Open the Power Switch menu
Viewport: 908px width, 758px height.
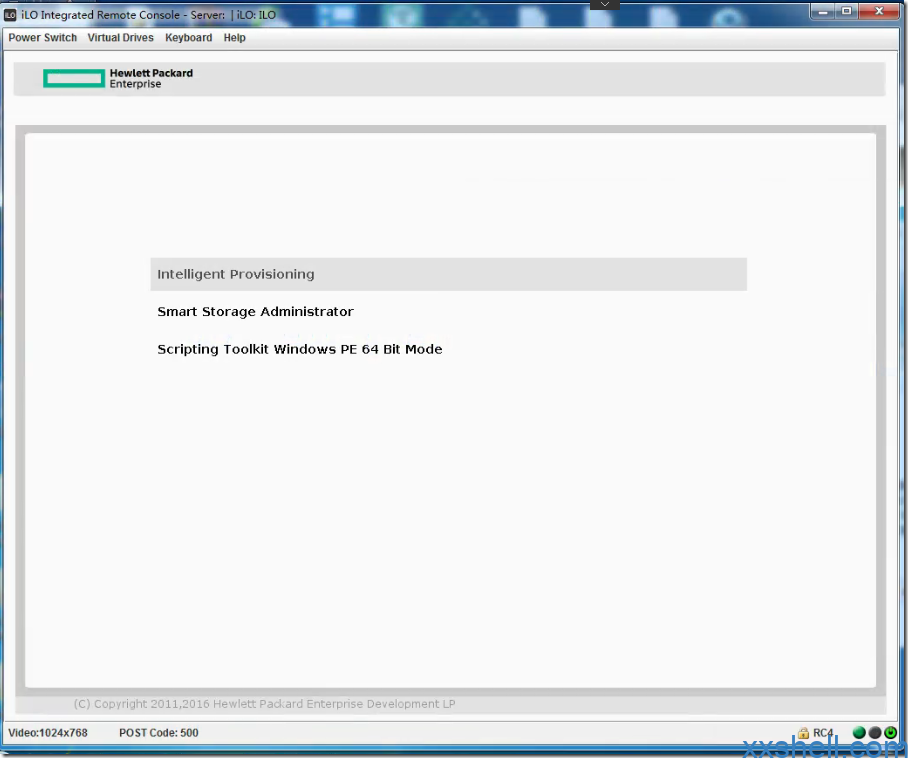pyautogui.click(x=42, y=38)
